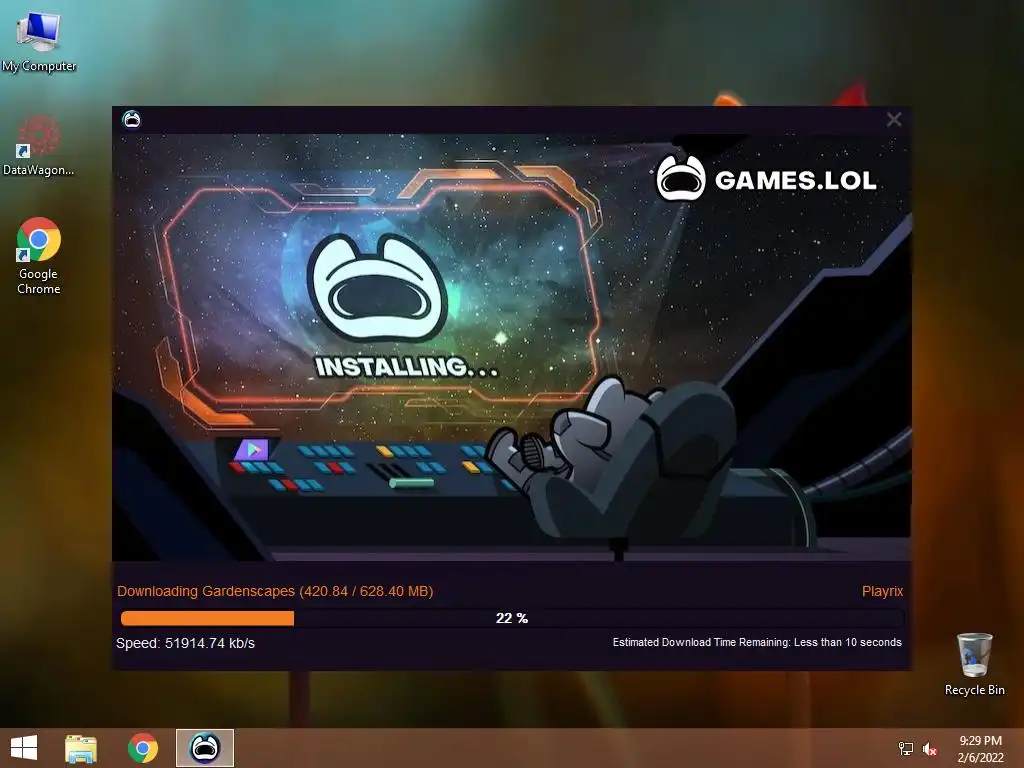
Task: Click the Games.lol logo in installer title bar
Action: point(131,120)
